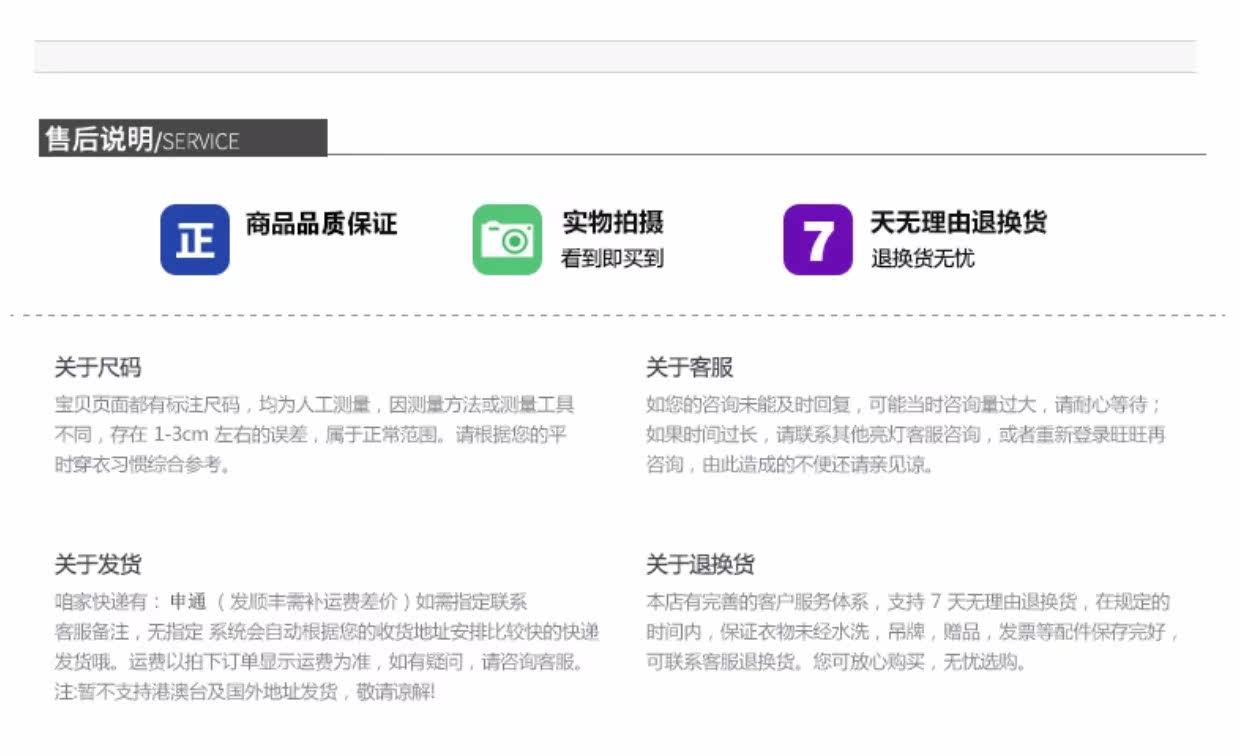Click the blue 正 quality guarantee icon

click(x=195, y=240)
